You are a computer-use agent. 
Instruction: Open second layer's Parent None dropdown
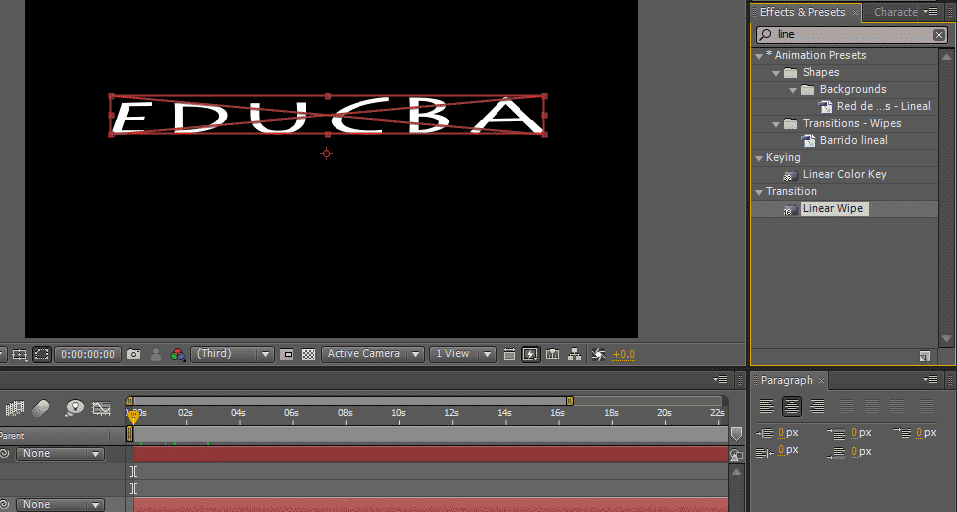tap(60, 505)
